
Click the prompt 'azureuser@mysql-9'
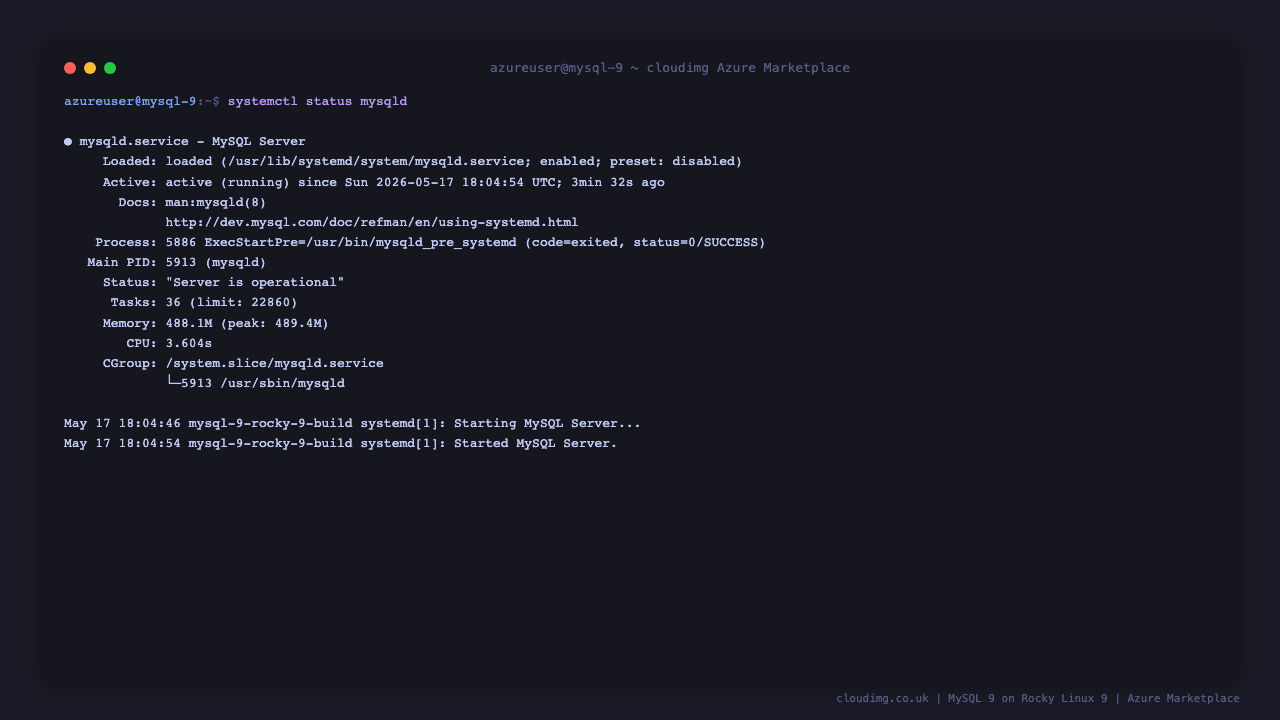tap(130, 102)
